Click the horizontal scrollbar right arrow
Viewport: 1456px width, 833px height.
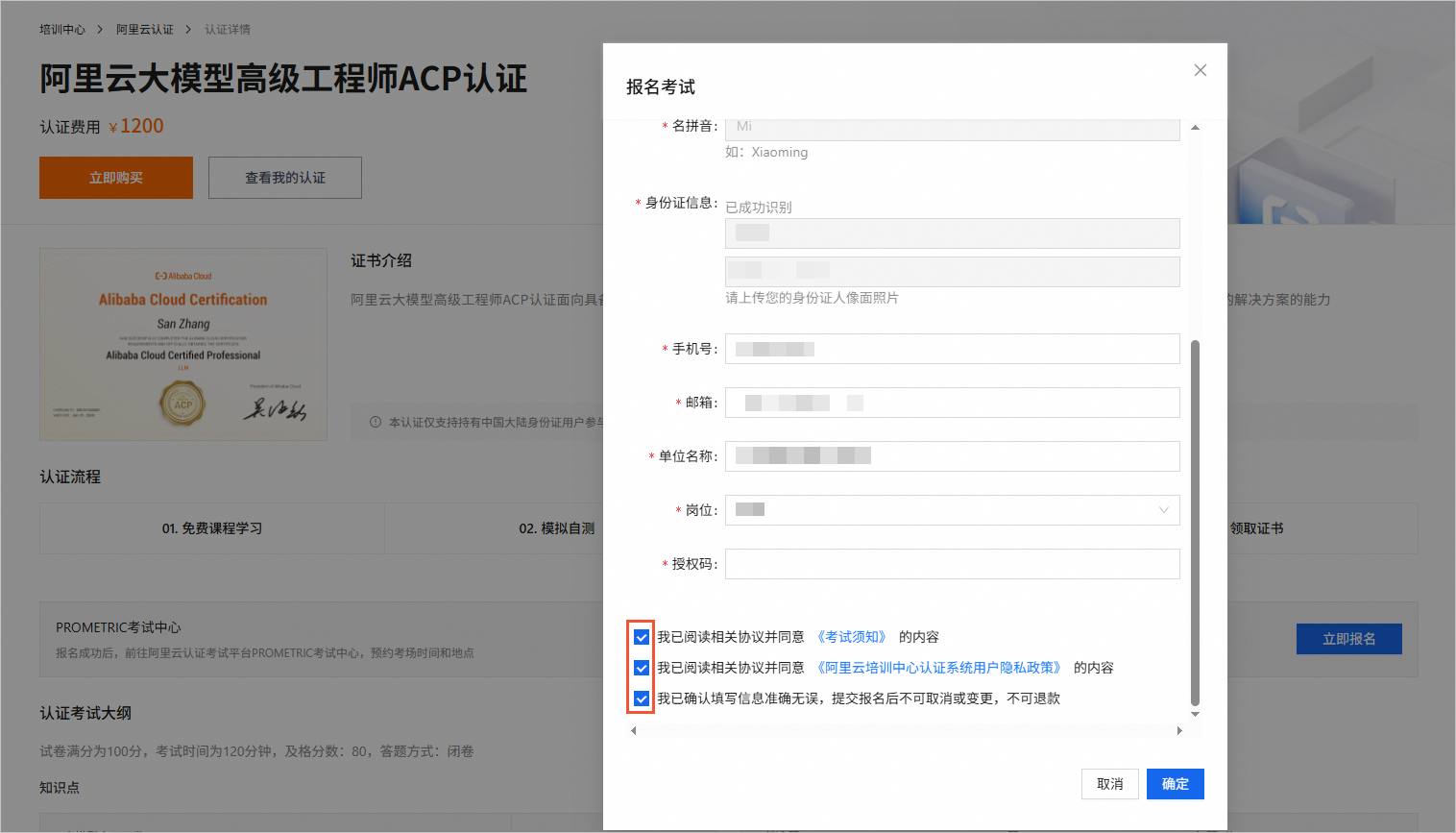[1179, 731]
